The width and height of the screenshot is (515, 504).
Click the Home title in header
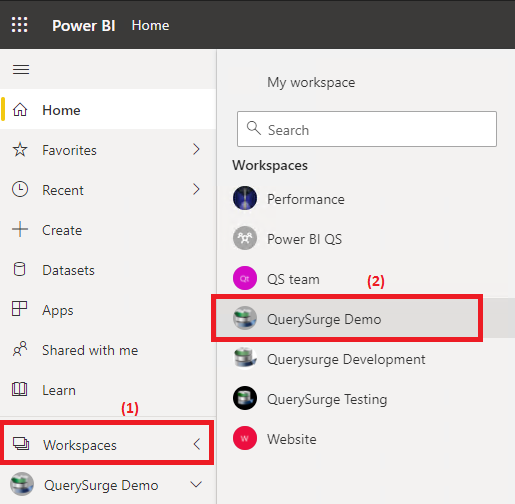[x=150, y=25]
